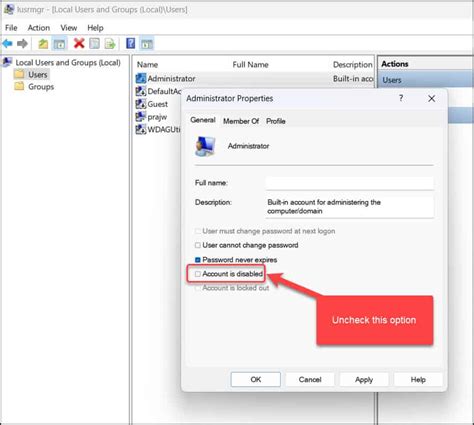Click the Users heading in Actions pane
The height and width of the screenshot is (425, 474).
(392, 80)
